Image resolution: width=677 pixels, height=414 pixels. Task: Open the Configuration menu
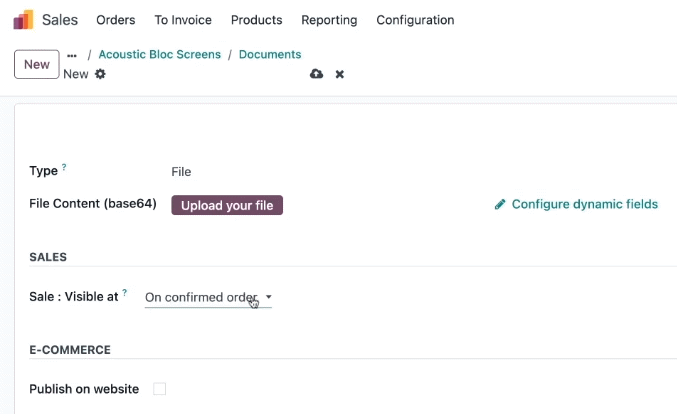(x=415, y=20)
